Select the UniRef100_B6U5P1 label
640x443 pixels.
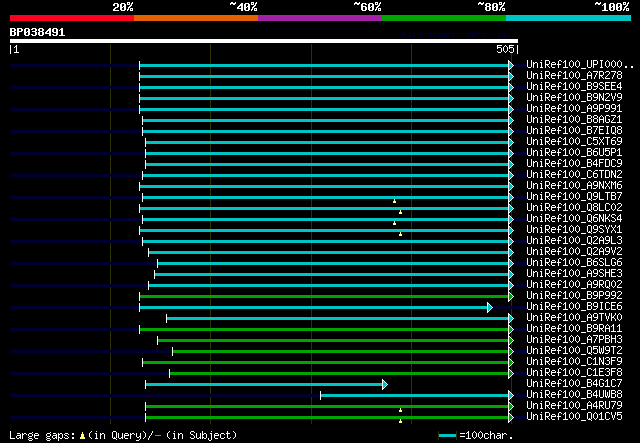click(x=574, y=153)
